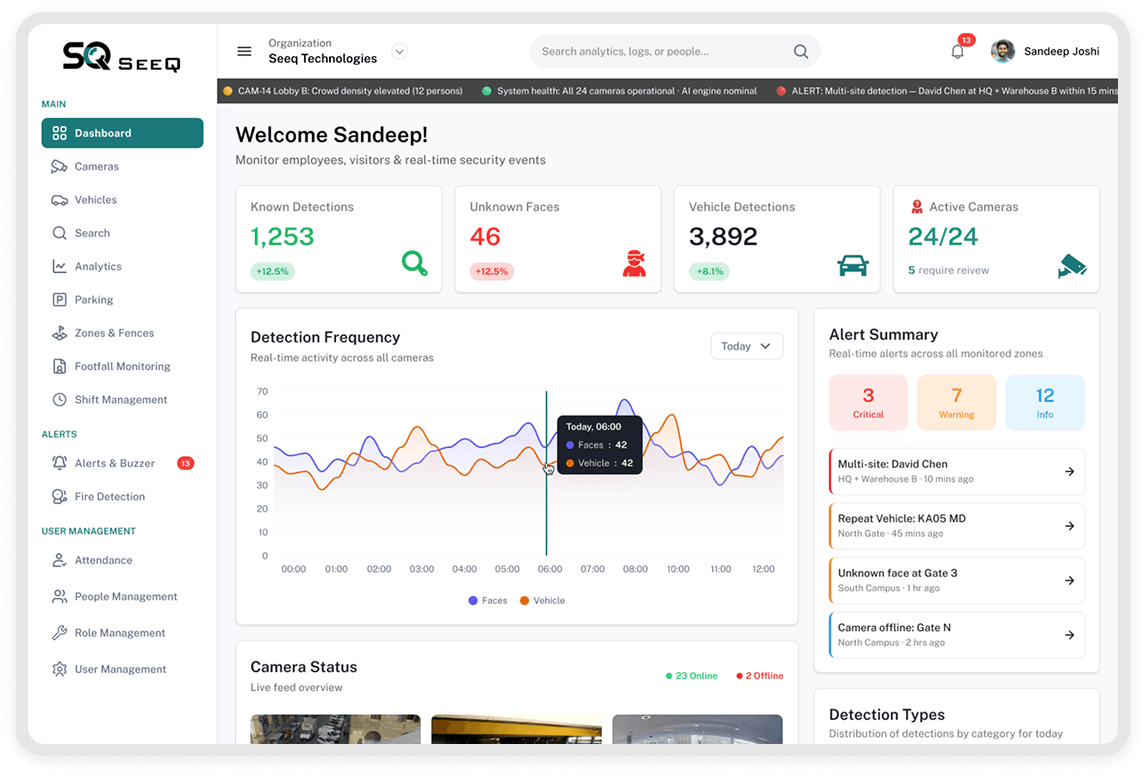
Task: Open the hamburger menu icon
Action: (x=244, y=51)
